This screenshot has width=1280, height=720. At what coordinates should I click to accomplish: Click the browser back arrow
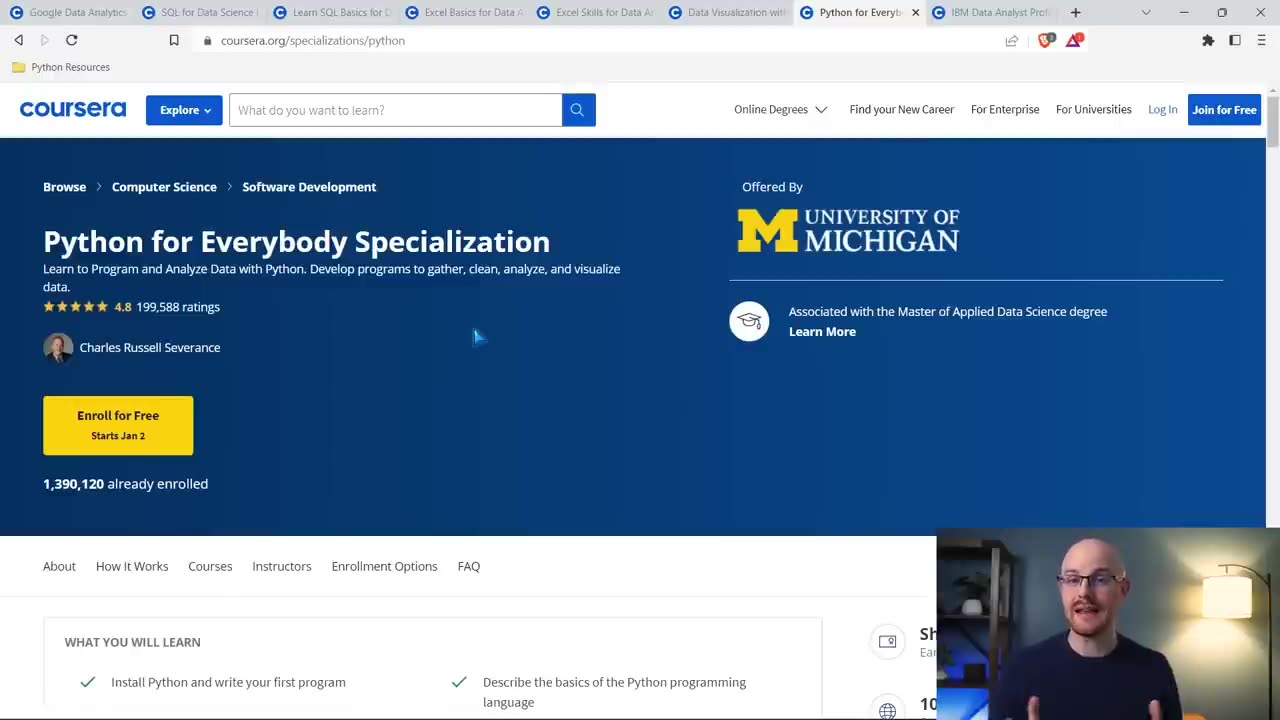pos(18,40)
